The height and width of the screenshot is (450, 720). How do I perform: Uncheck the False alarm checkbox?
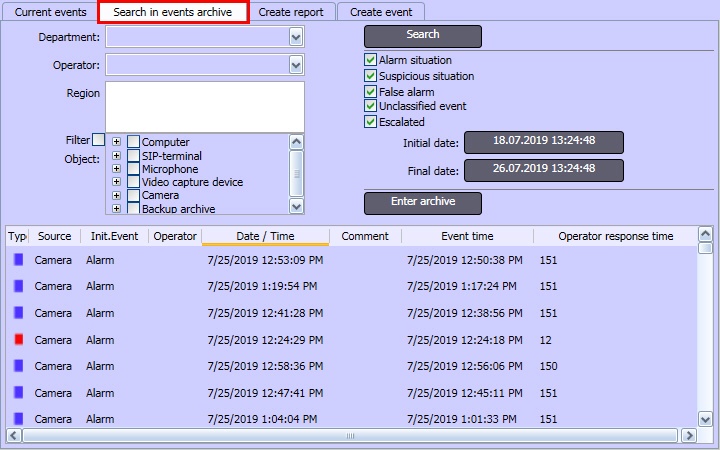pos(370,92)
